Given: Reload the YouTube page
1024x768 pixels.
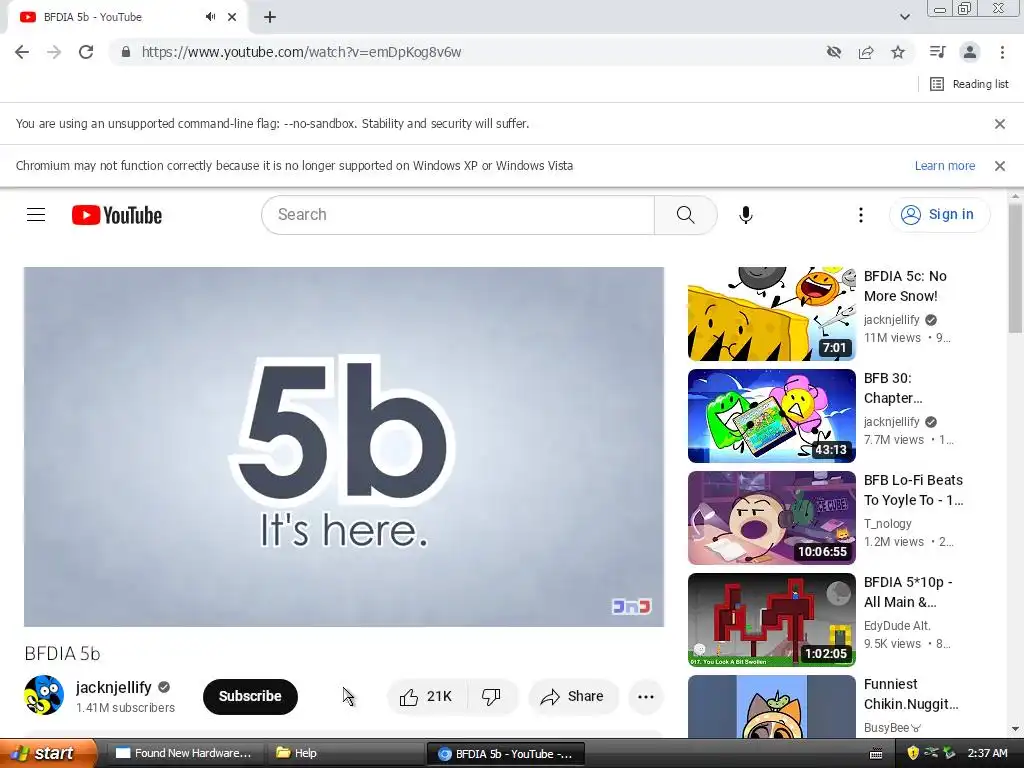Looking at the screenshot, I should pos(86,52).
